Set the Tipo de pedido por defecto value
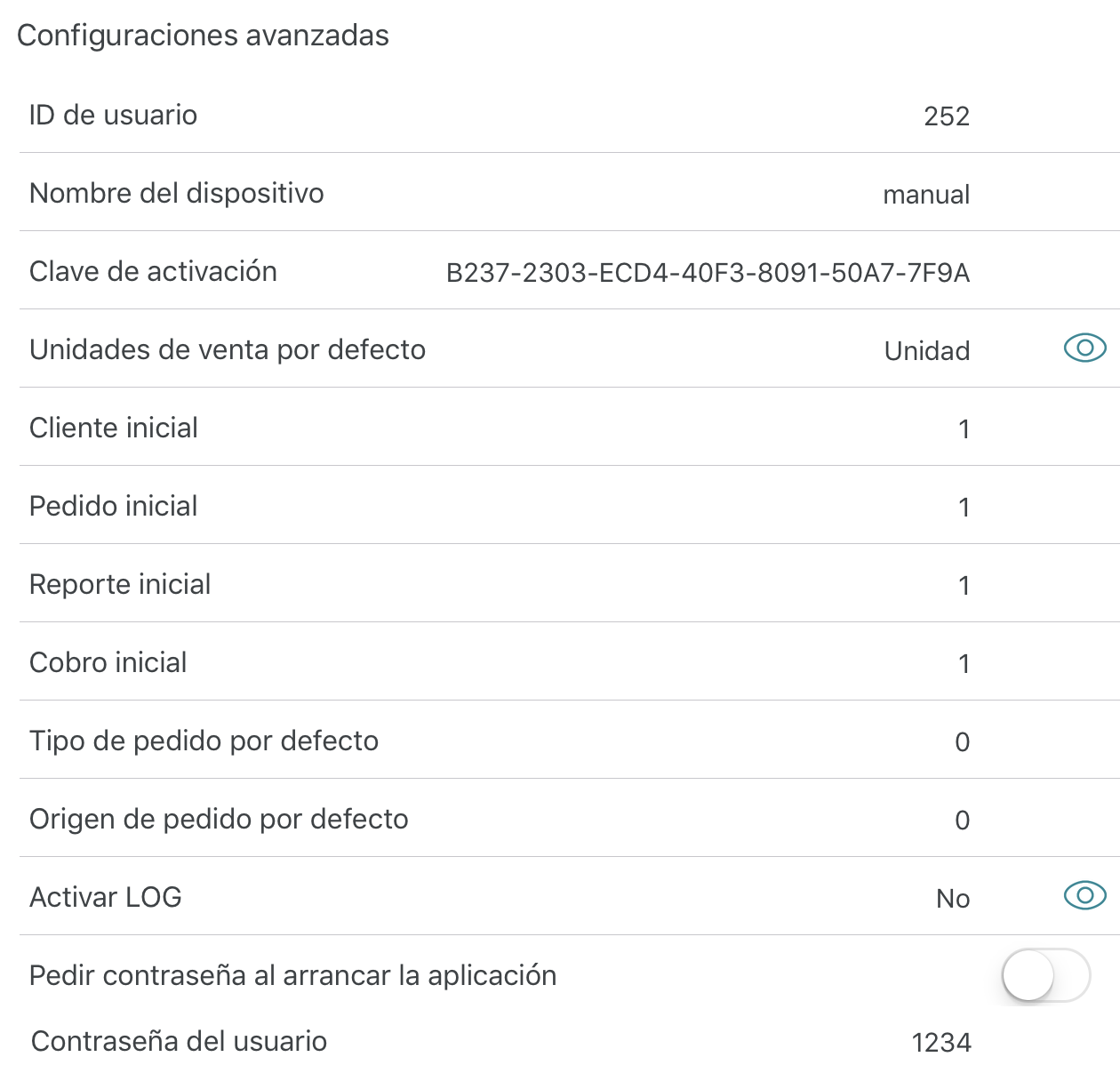Image resolution: width=1120 pixels, height=1081 pixels. (x=962, y=742)
